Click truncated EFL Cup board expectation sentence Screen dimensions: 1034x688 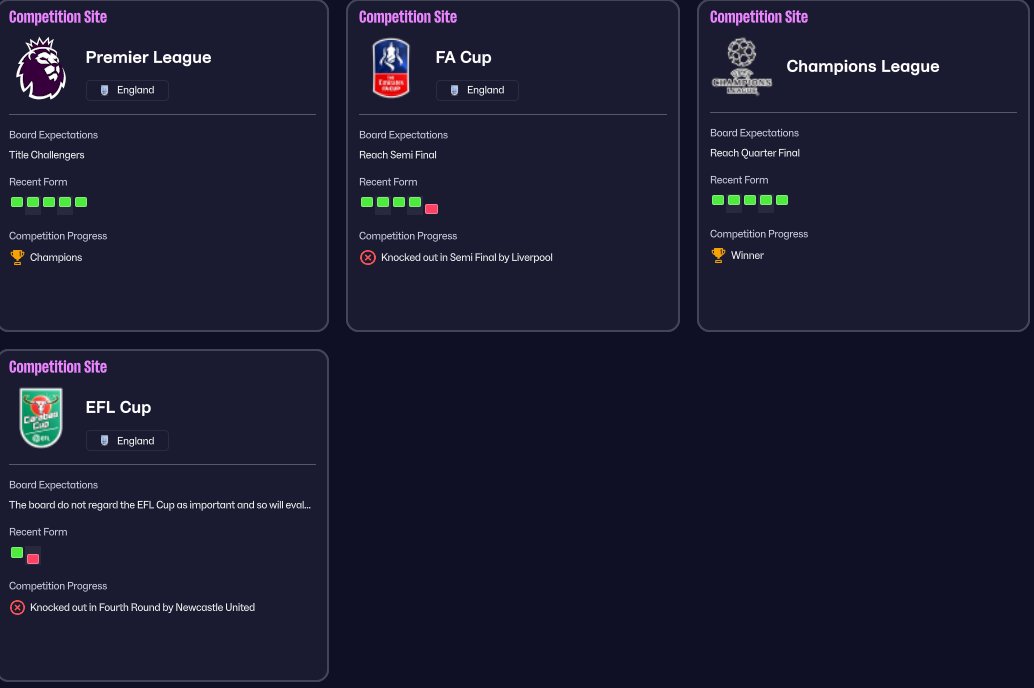click(160, 505)
